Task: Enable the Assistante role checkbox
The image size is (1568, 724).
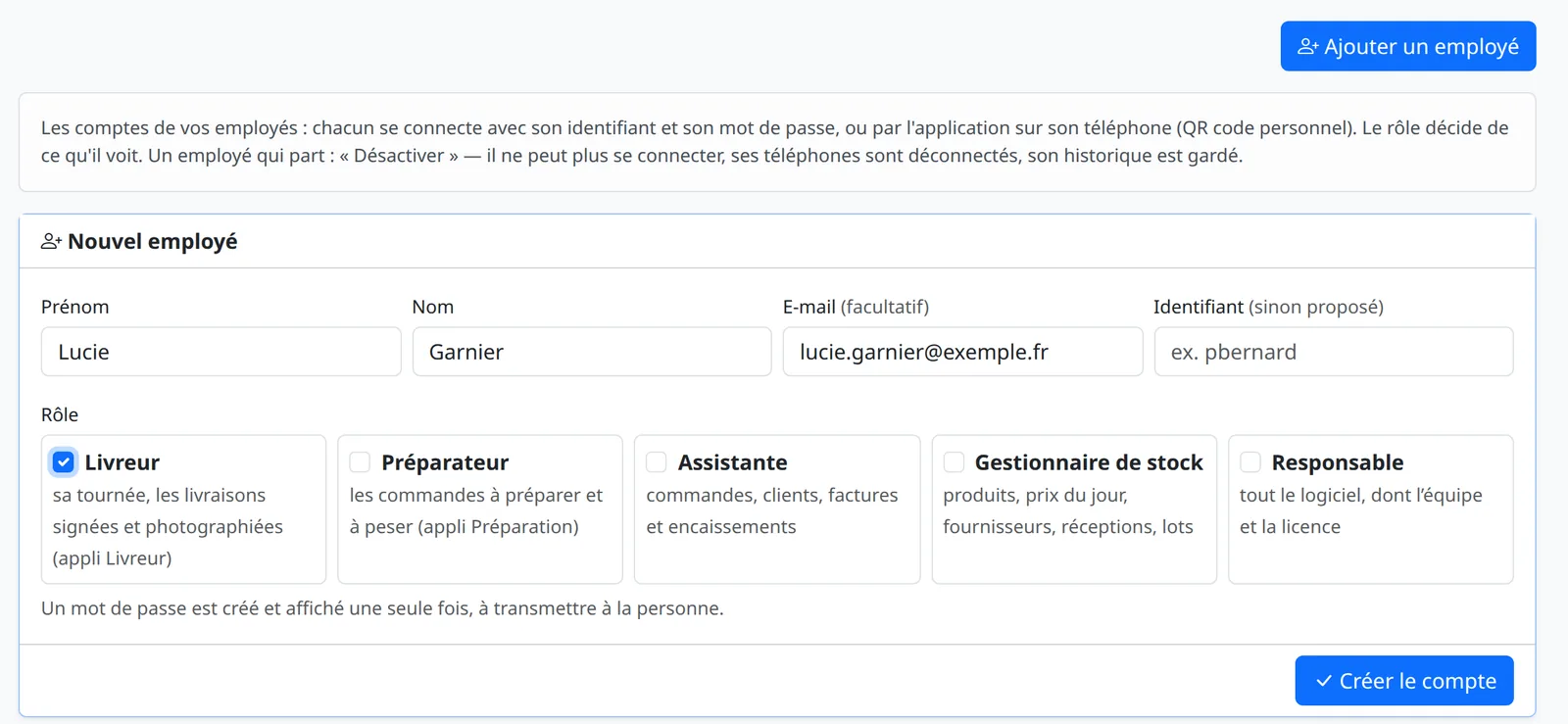Action: point(657,462)
